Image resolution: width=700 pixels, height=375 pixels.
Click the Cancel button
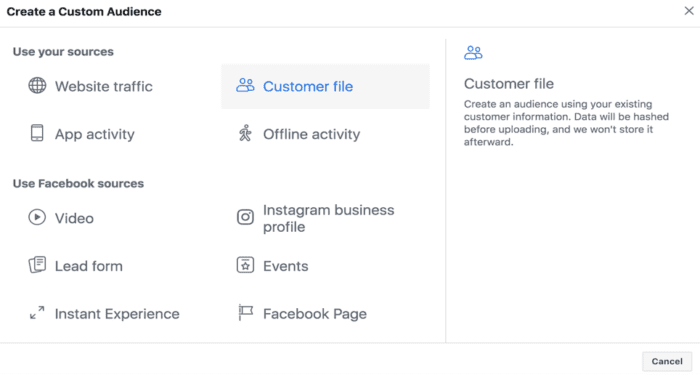click(667, 362)
